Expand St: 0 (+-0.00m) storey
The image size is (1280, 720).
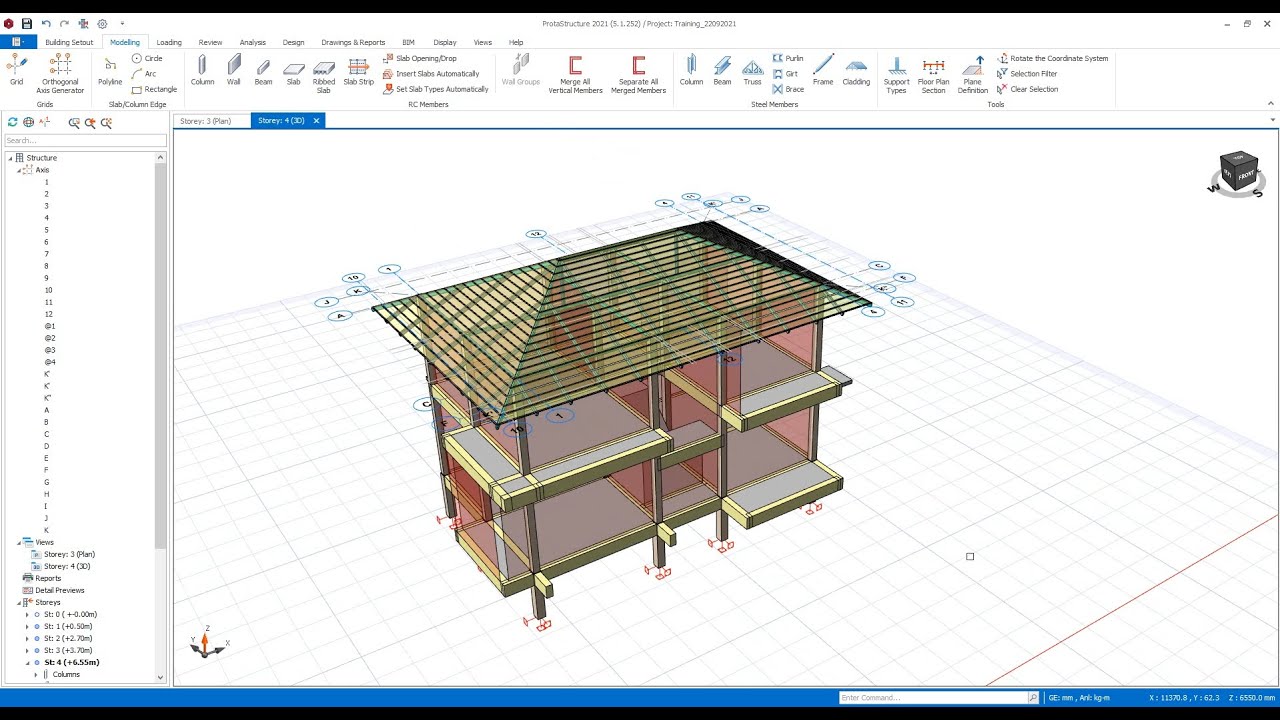pos(28,614)
